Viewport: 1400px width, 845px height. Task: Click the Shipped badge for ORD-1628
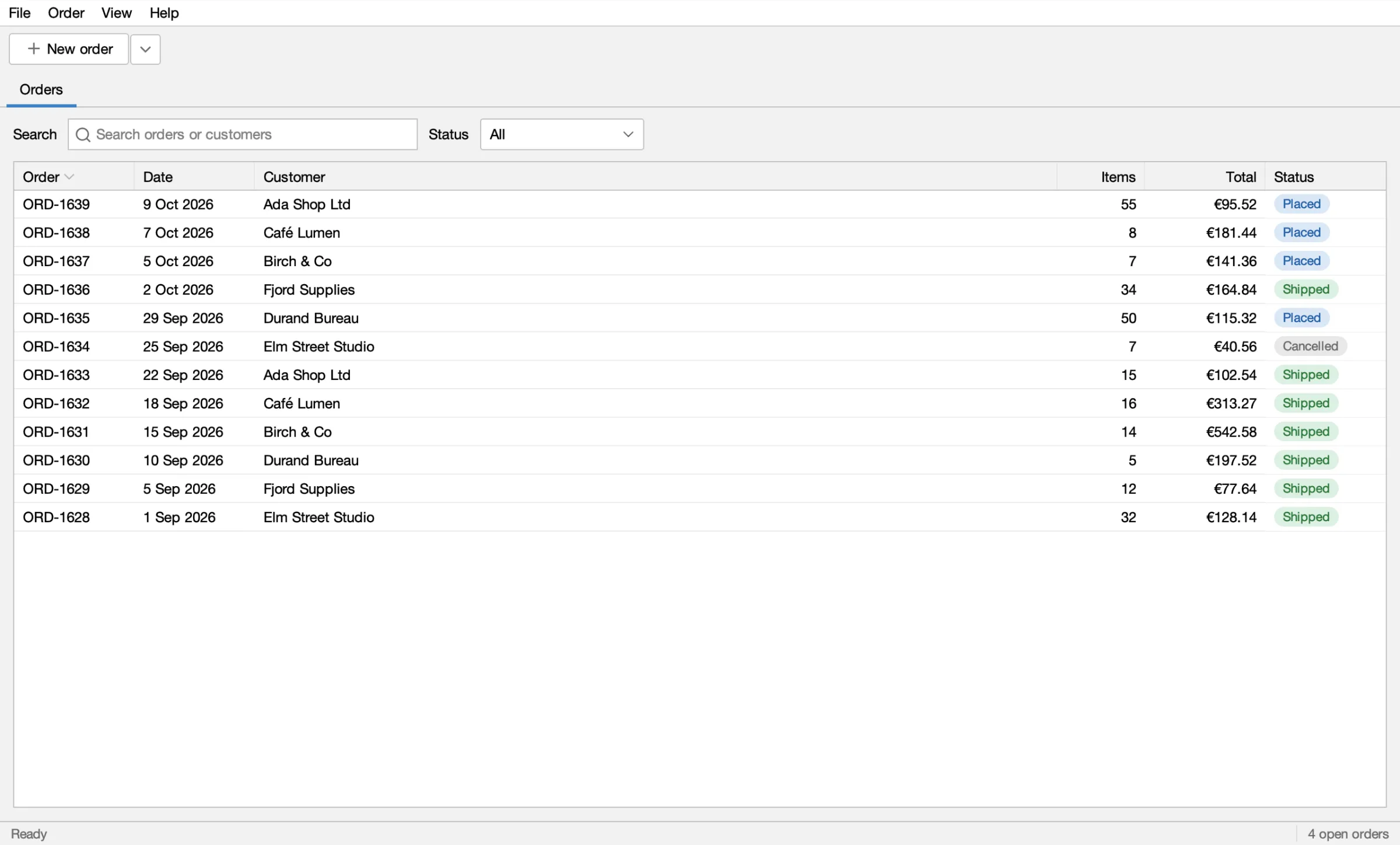point(1305,517)
